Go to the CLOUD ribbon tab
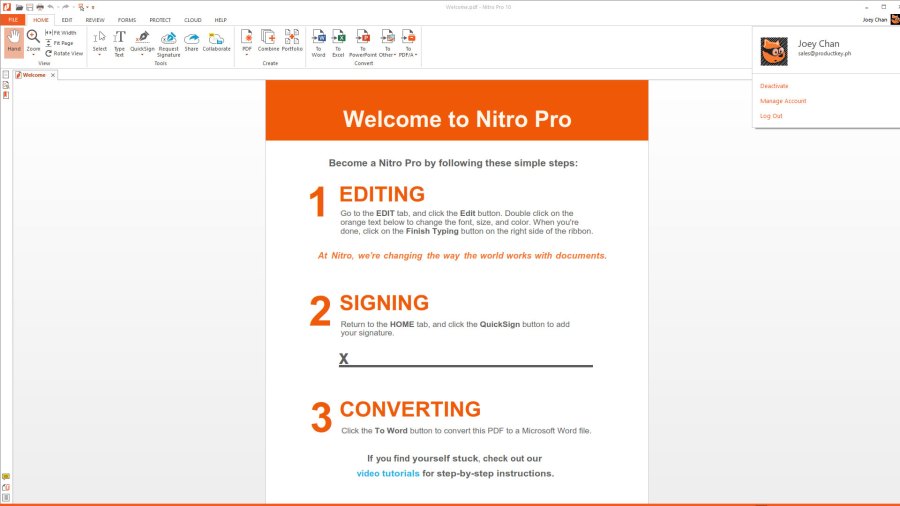 [x=193, y=20]
